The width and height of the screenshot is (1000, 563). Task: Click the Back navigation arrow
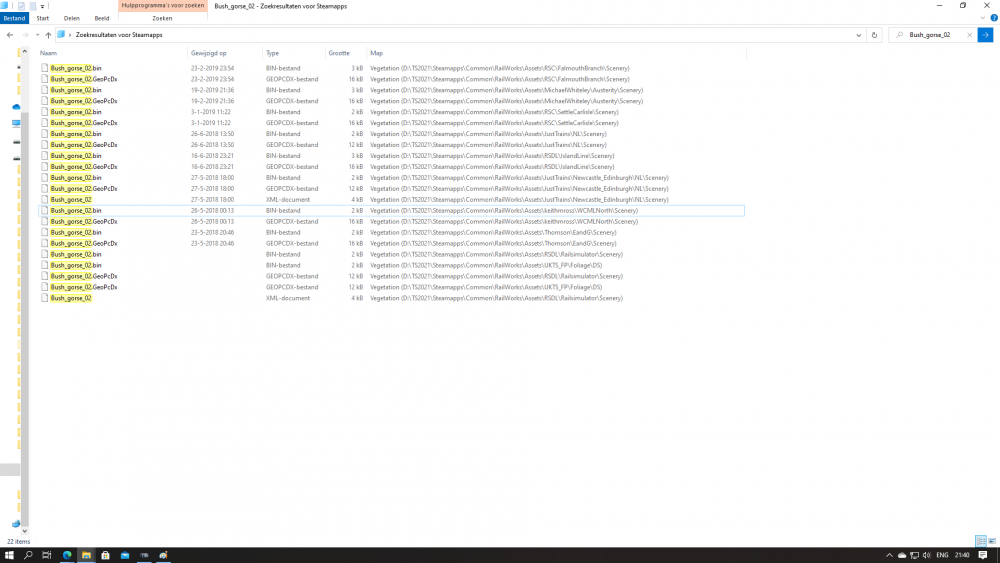10,35
